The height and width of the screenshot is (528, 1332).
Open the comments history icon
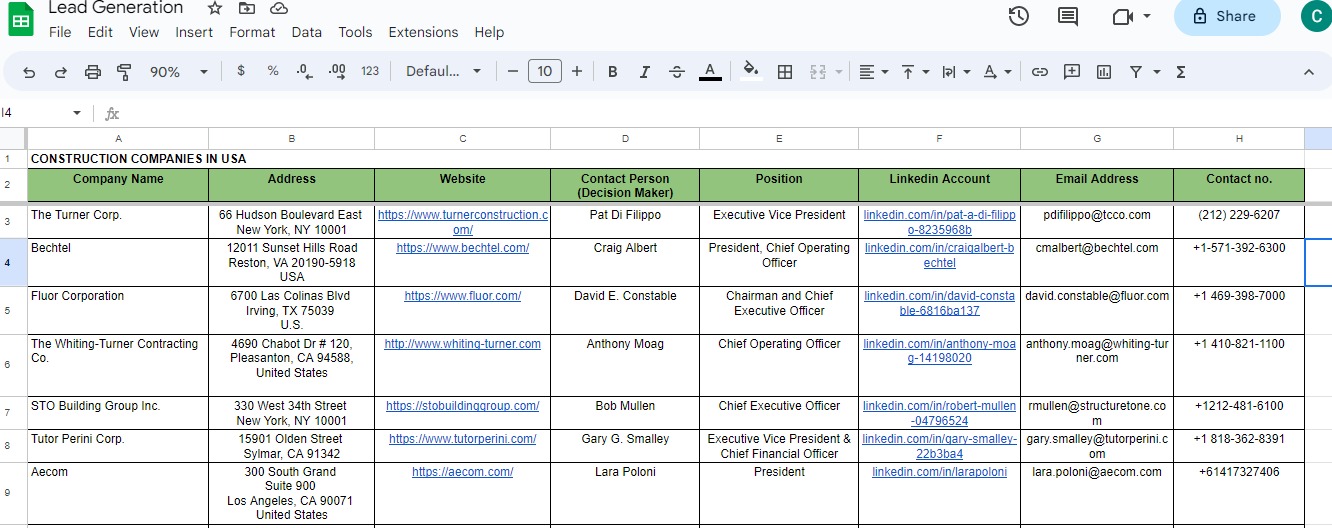coord(1068,16)
